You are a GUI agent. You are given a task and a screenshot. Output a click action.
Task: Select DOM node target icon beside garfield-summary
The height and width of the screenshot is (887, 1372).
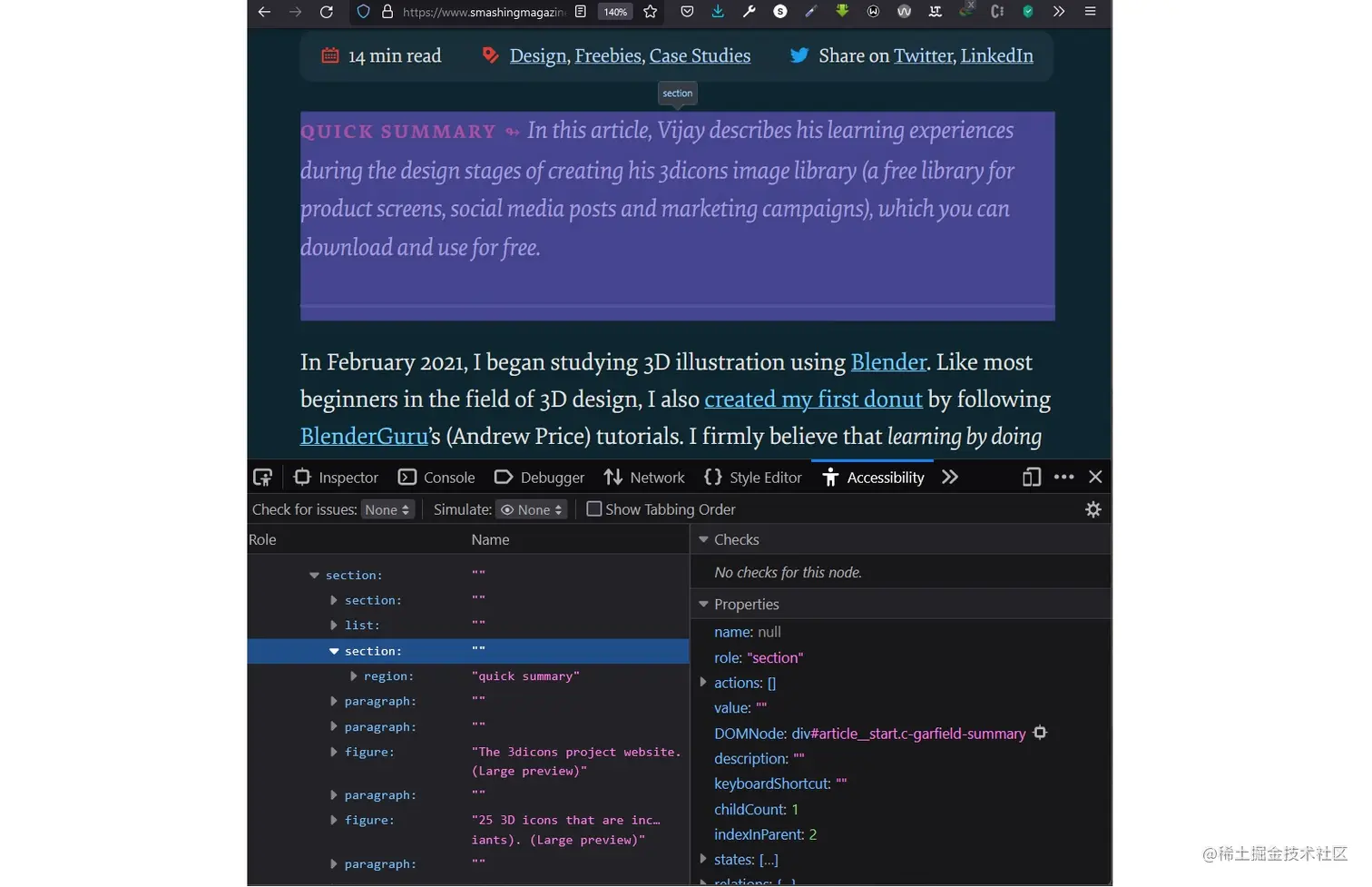click(x=1040, y=733)
